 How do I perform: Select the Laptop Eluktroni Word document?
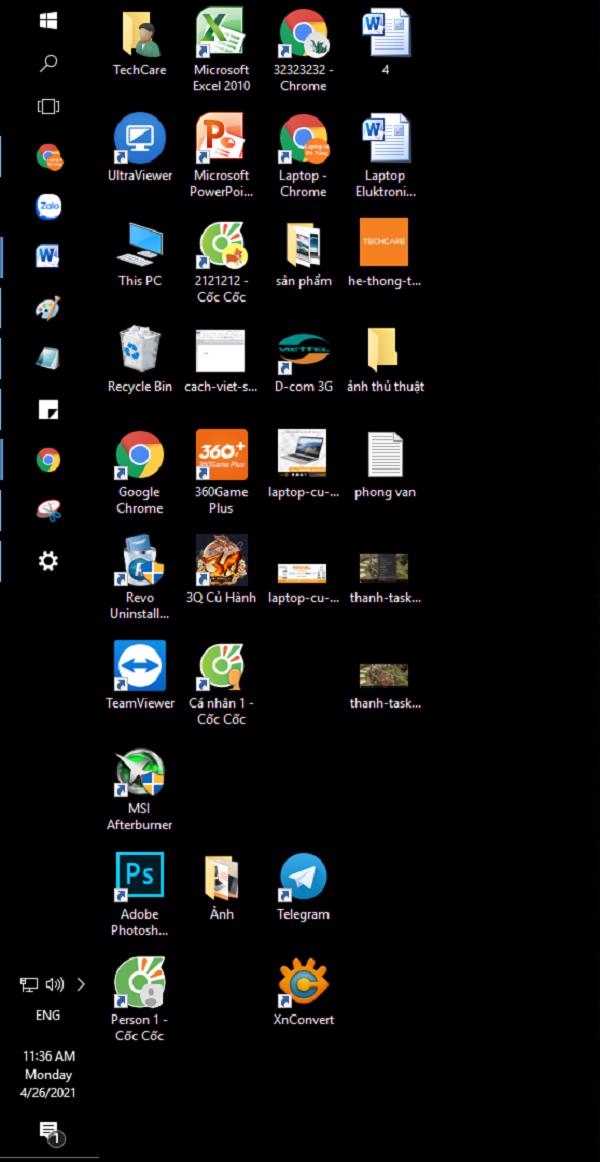coord(385,156)
